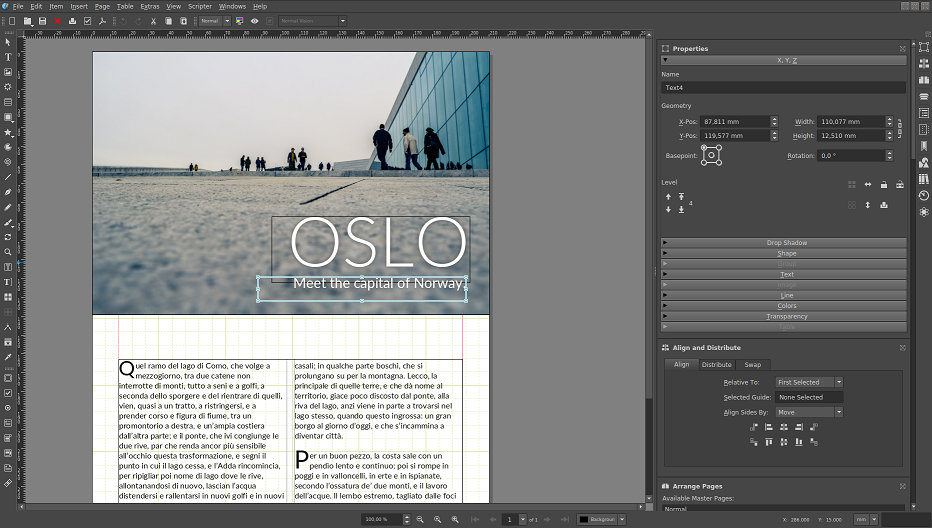Expand the Colors section
Screen dimensions: 932x528
click(x=786, y=306)
